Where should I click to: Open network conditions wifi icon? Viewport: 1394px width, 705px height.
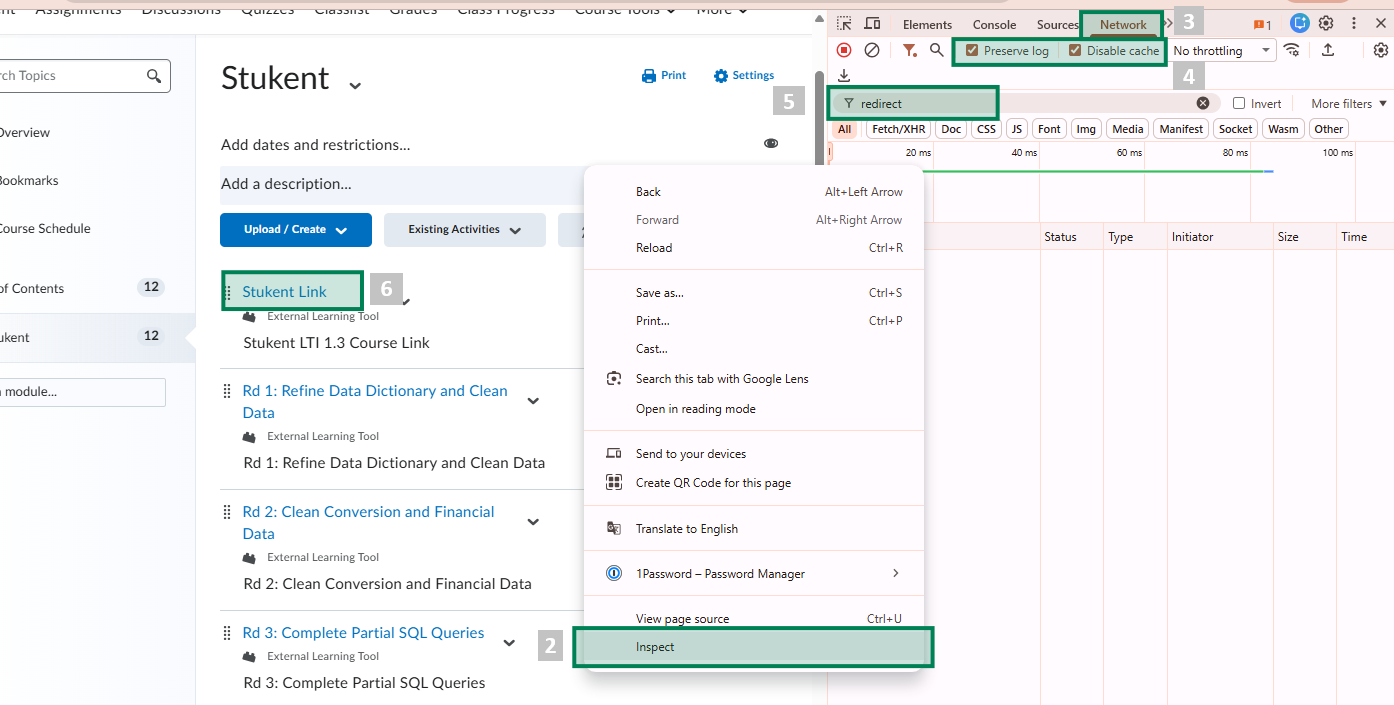1293,50
